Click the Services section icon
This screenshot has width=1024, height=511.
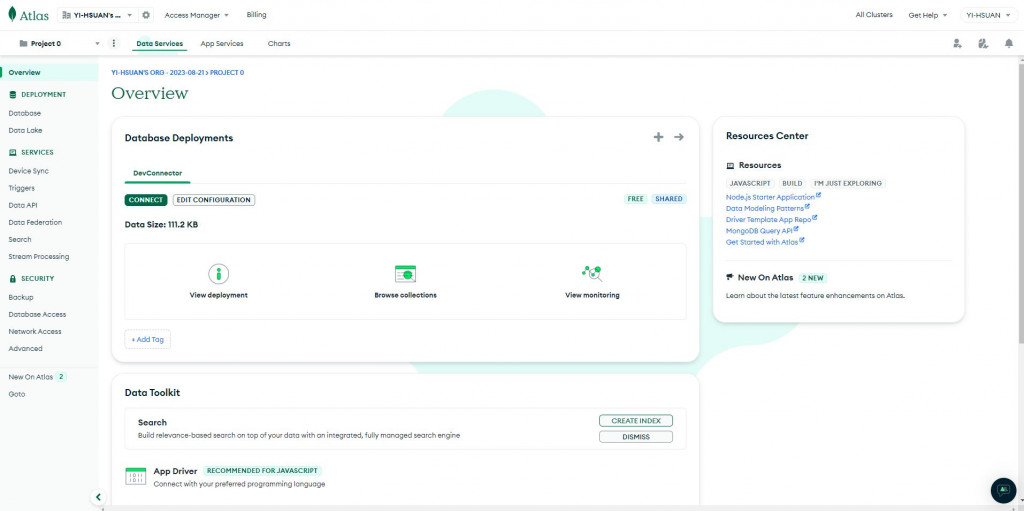click(x=13, y=152)
